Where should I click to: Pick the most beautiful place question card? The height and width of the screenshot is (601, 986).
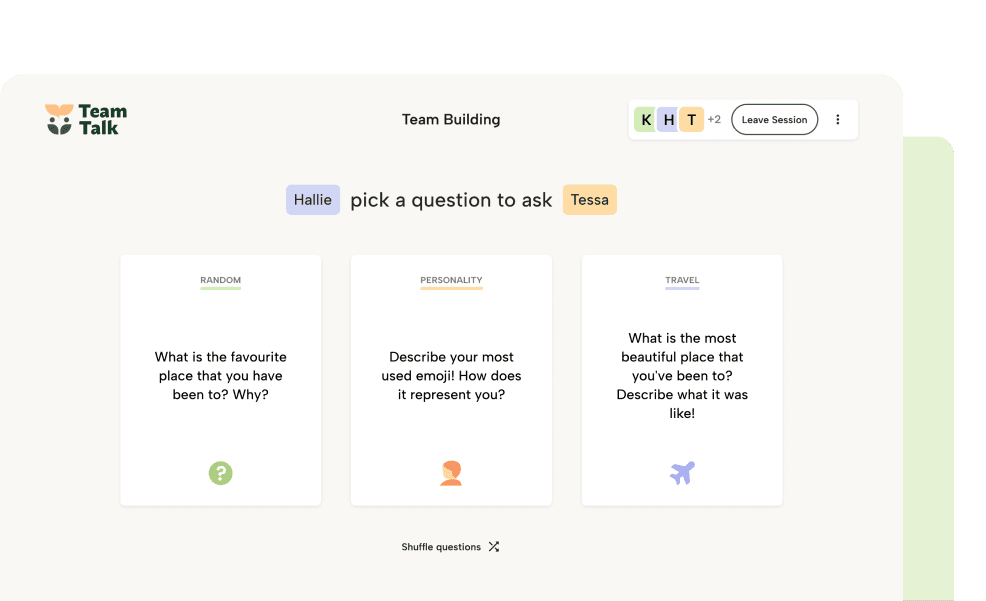click(682, 376)
